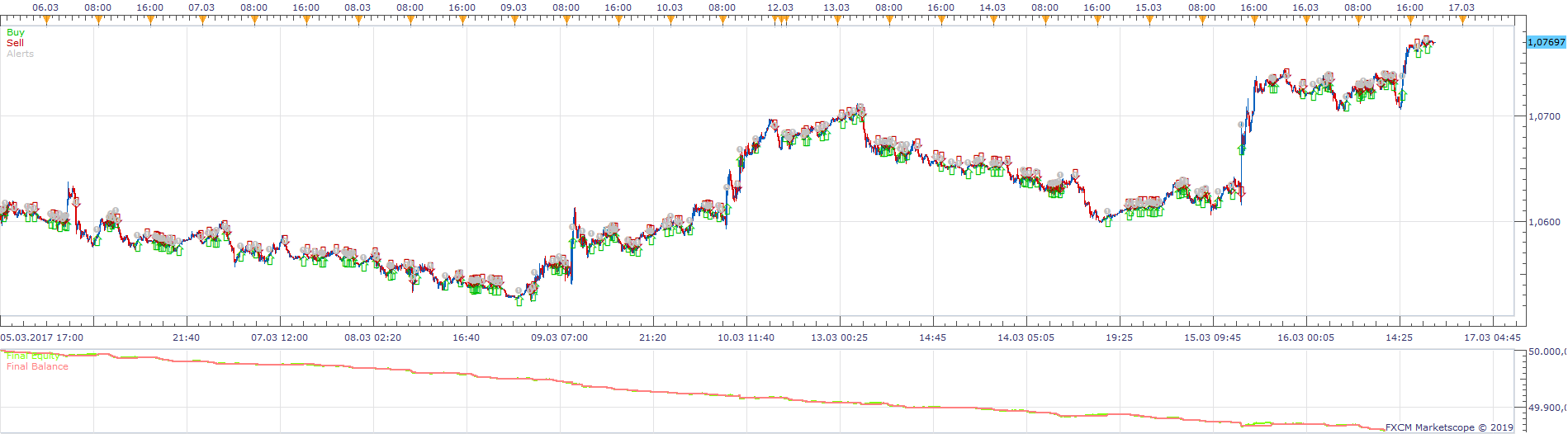Click the orange marker under 15.03
1568x434 pixels.
1149,20
